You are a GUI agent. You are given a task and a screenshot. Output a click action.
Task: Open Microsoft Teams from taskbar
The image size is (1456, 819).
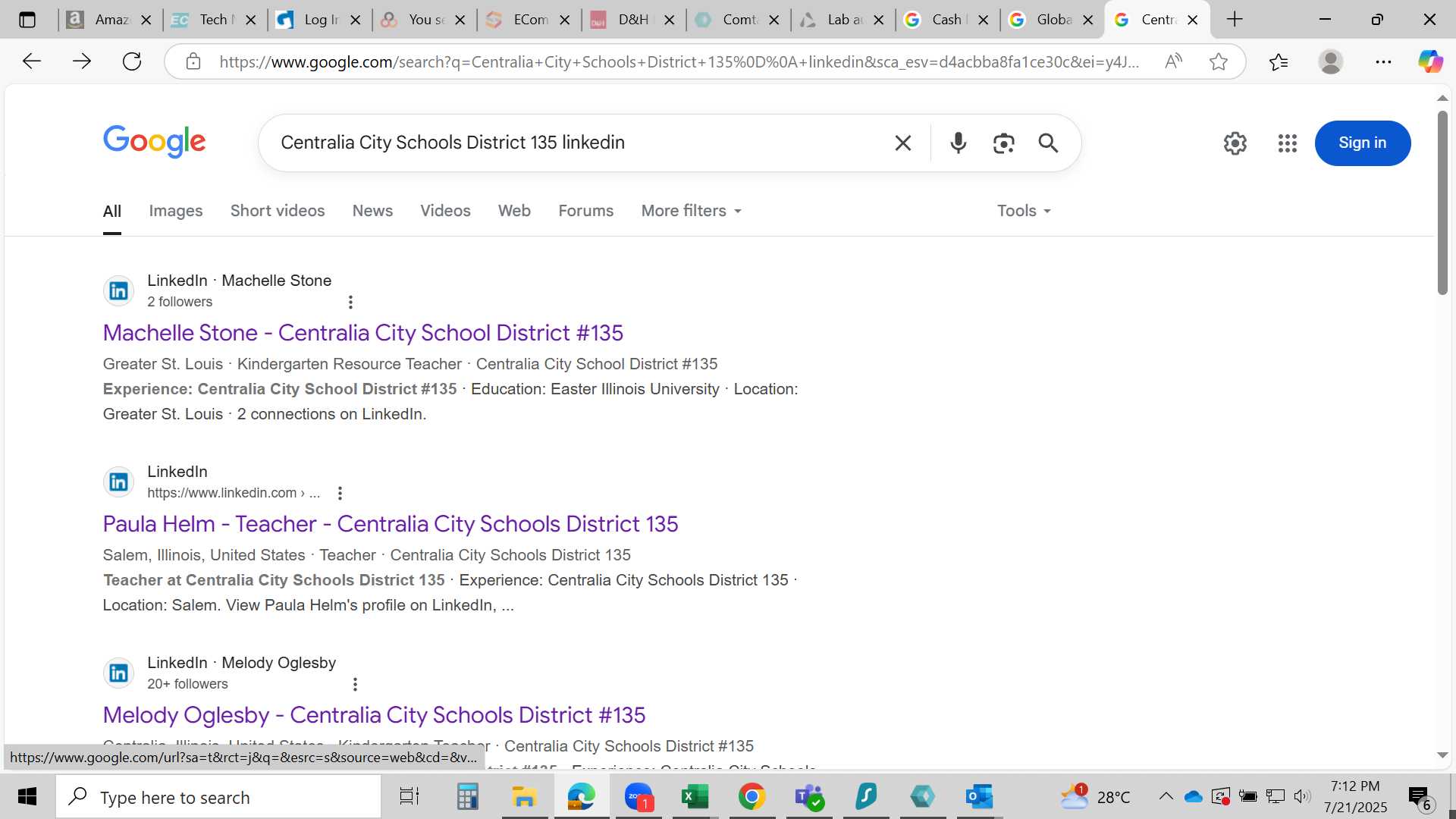tap(808, 797)
